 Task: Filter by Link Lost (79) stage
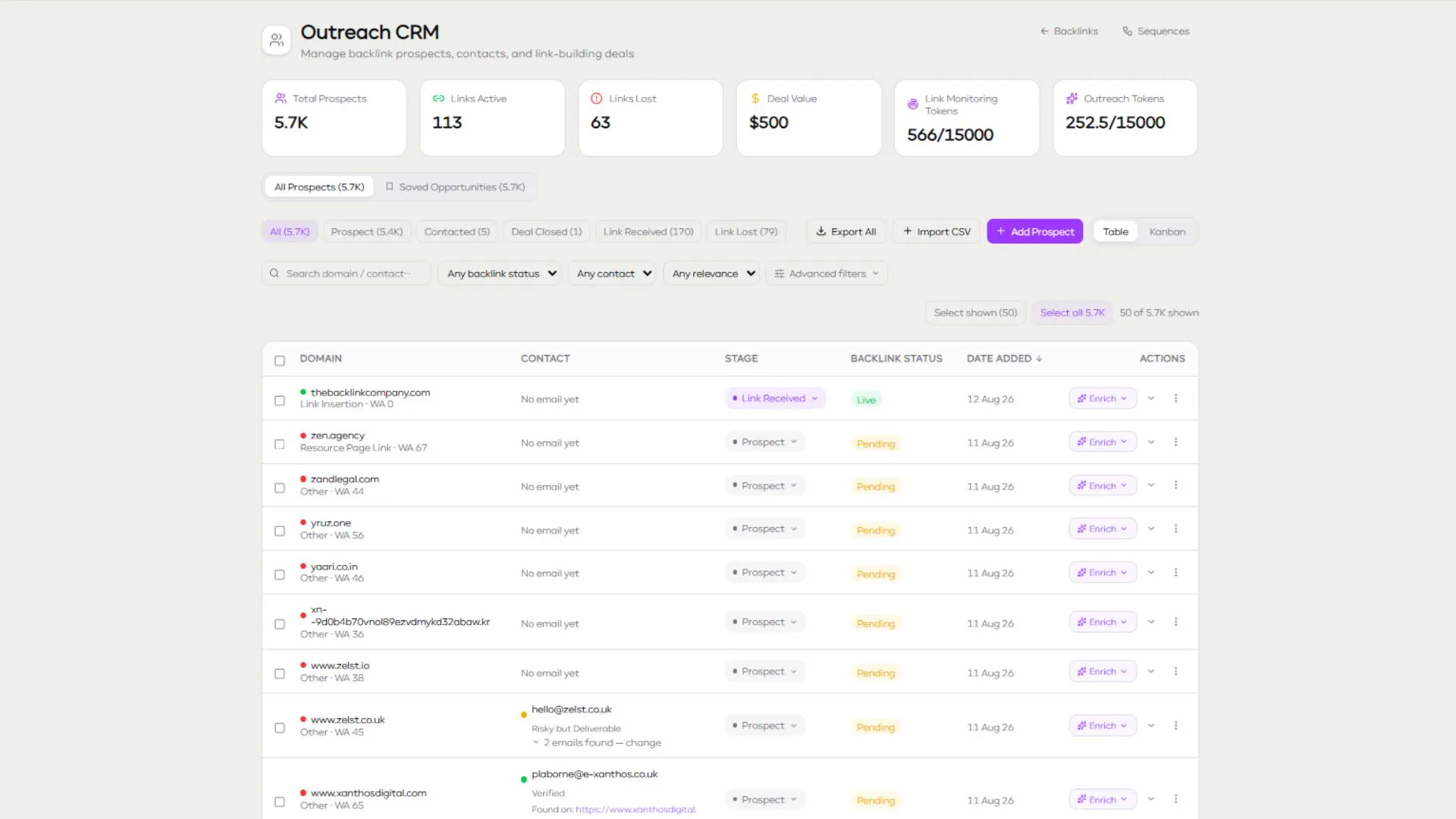pyautogui.click(x=746, y=231)
